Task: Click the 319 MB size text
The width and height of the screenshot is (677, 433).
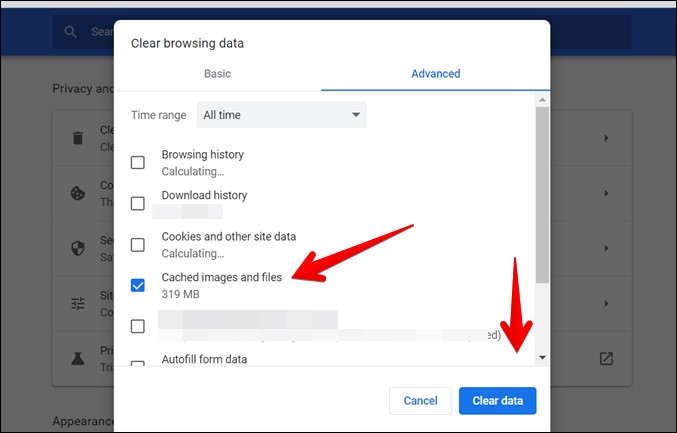Action: pos(180,294)
